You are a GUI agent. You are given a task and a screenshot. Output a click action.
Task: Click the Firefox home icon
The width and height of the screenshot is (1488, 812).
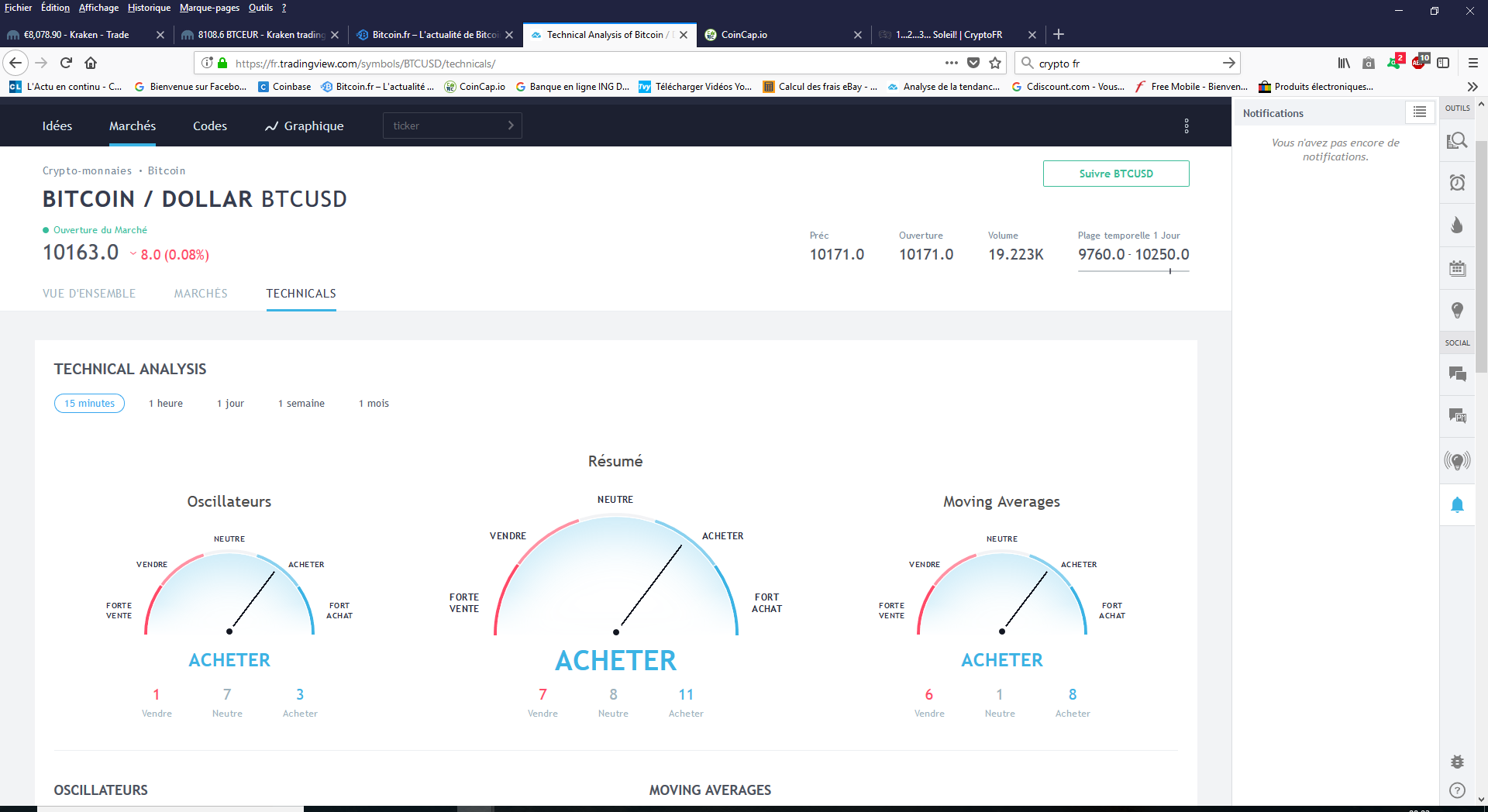tap(91, 63)
